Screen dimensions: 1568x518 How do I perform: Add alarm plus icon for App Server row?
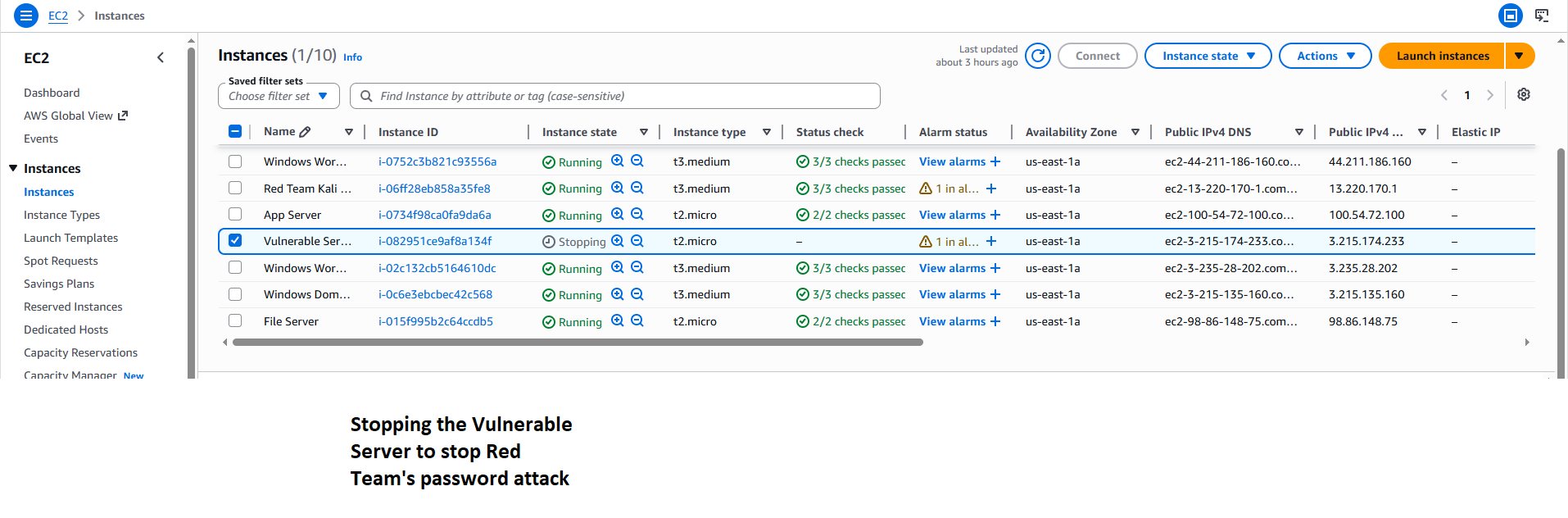click(x=995, y=215)
